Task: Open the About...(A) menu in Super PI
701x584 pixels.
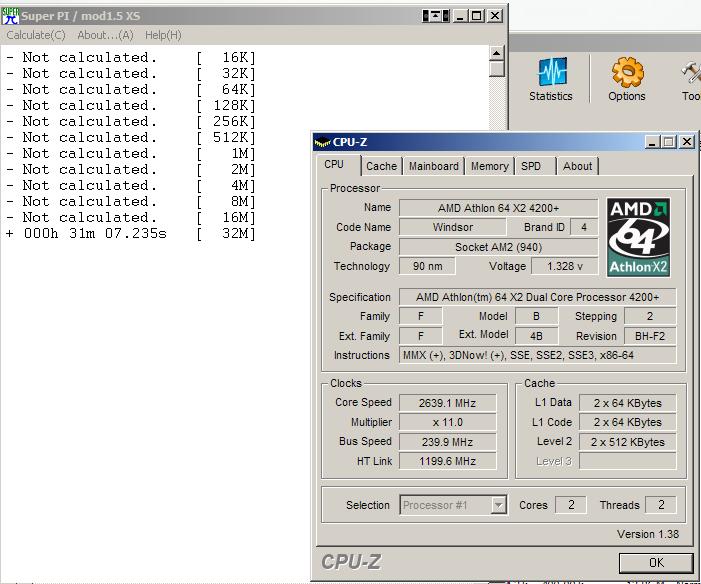Action: click(x=106, y=35)
